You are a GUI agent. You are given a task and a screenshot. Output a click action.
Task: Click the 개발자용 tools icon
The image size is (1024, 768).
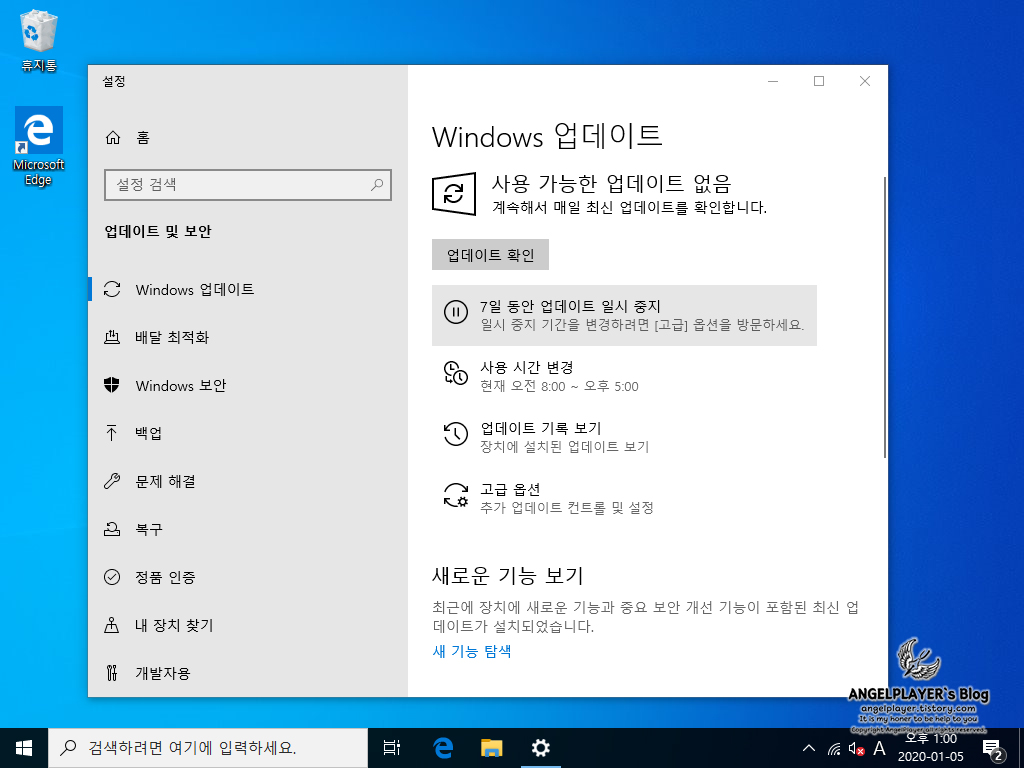[x=112, y=673]
